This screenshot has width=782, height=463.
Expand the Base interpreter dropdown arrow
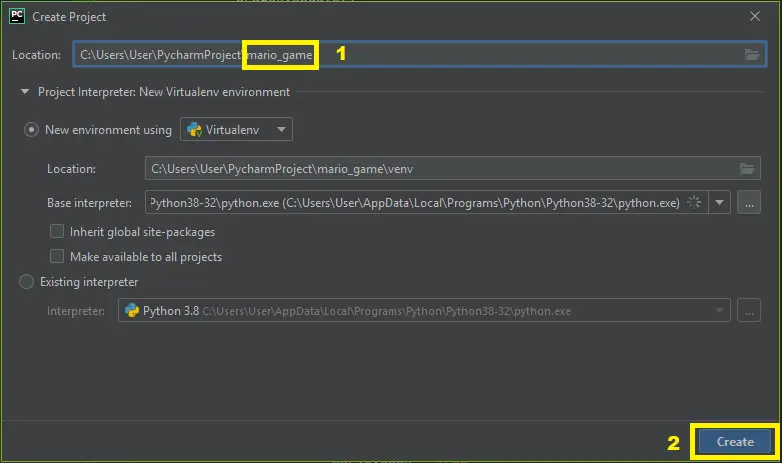[x=721, y=203]
